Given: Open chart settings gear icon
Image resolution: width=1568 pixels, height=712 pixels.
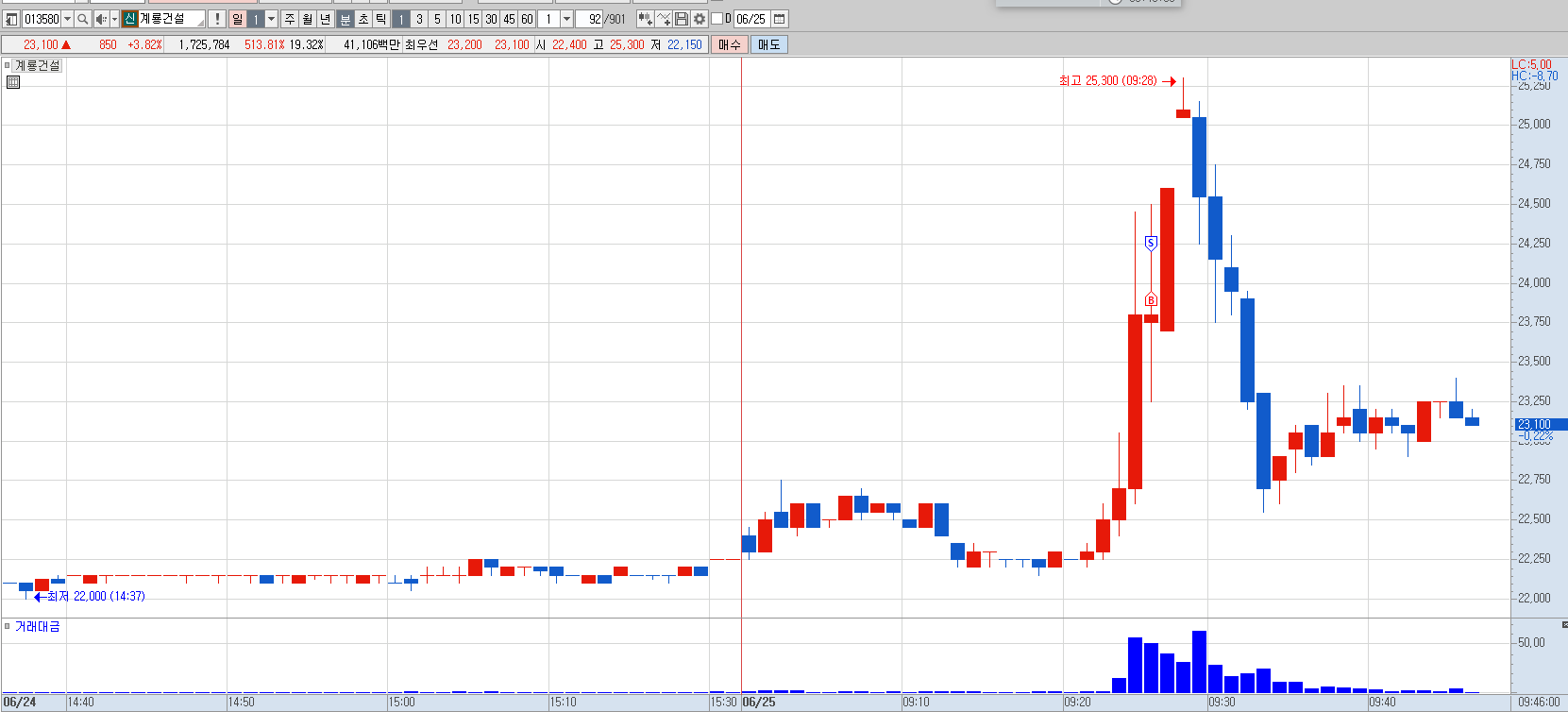Looking at the screenshot, I should [700, 19].
